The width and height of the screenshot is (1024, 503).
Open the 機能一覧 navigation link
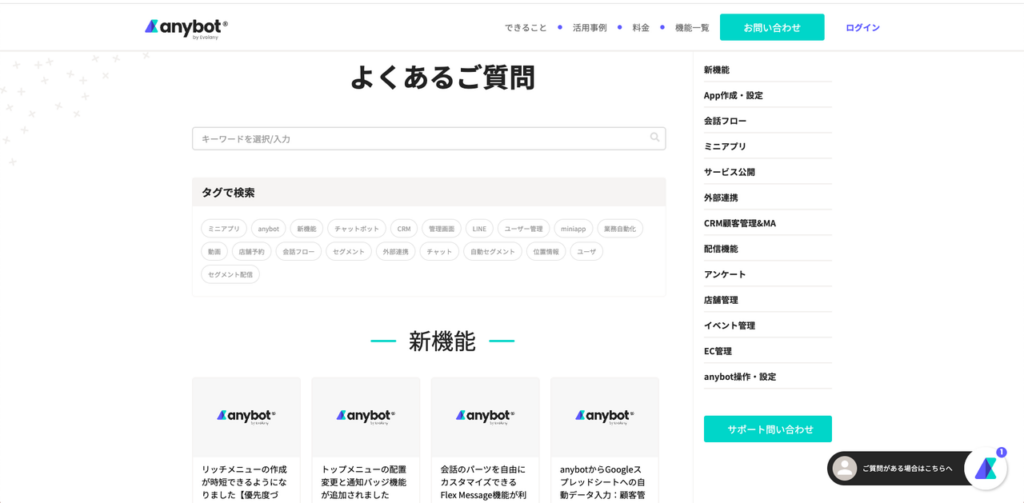click(x=692, y=28)
